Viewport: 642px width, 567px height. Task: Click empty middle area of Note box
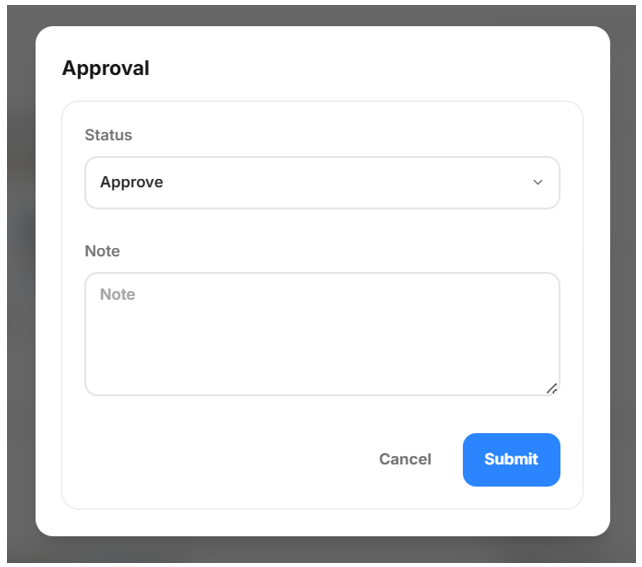(322, 340)
